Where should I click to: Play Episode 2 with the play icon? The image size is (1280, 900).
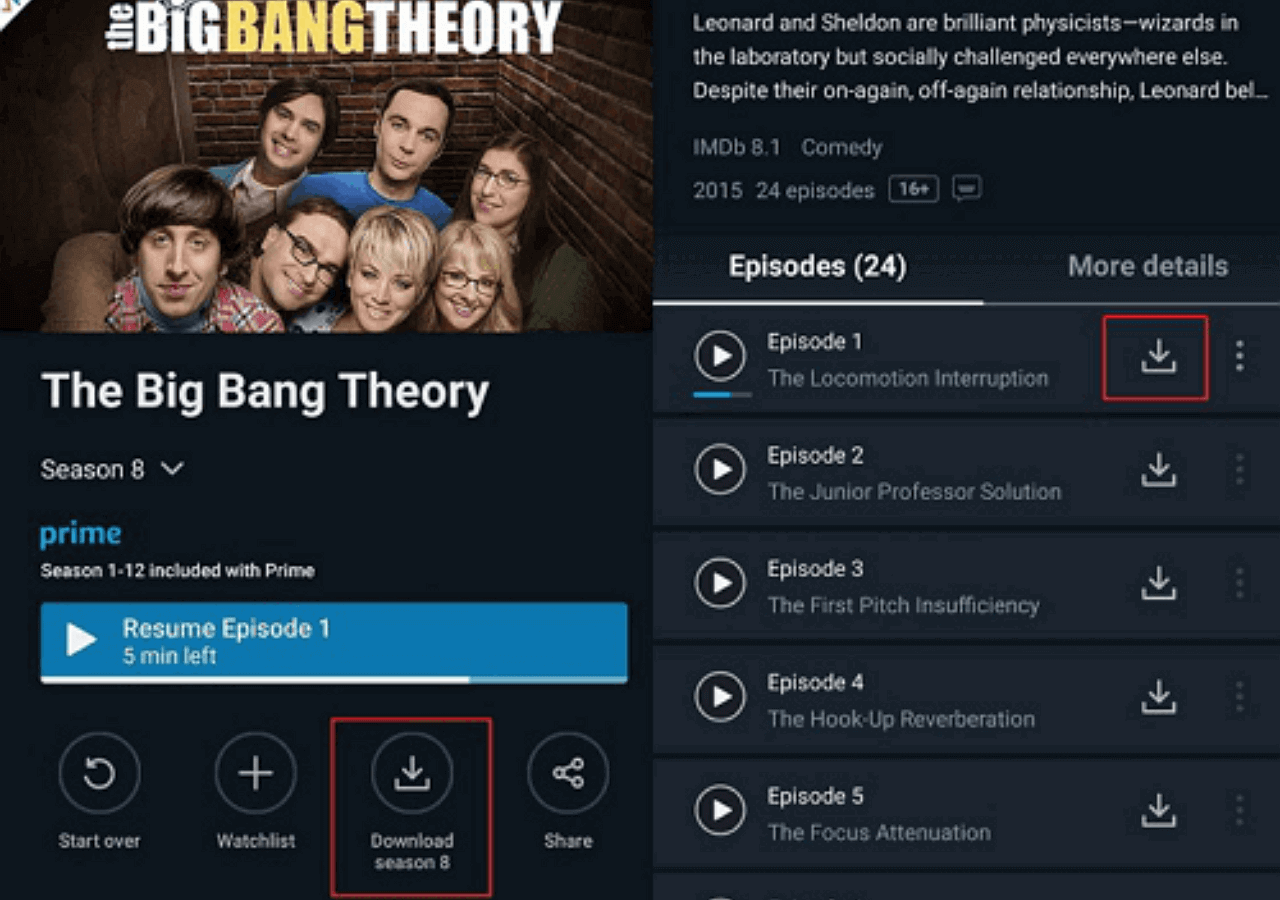coord(720,470)
